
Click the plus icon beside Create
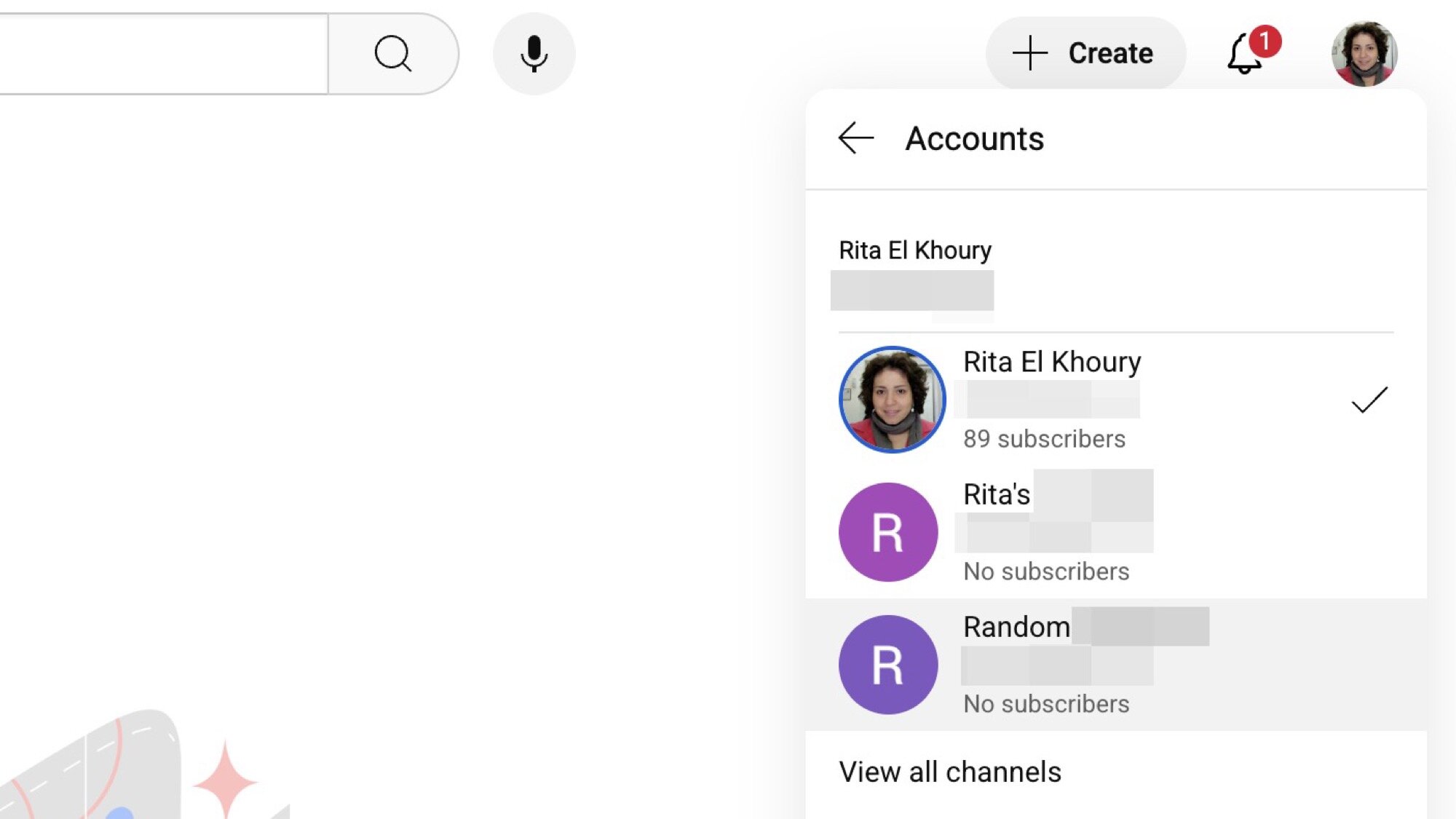1030,53
